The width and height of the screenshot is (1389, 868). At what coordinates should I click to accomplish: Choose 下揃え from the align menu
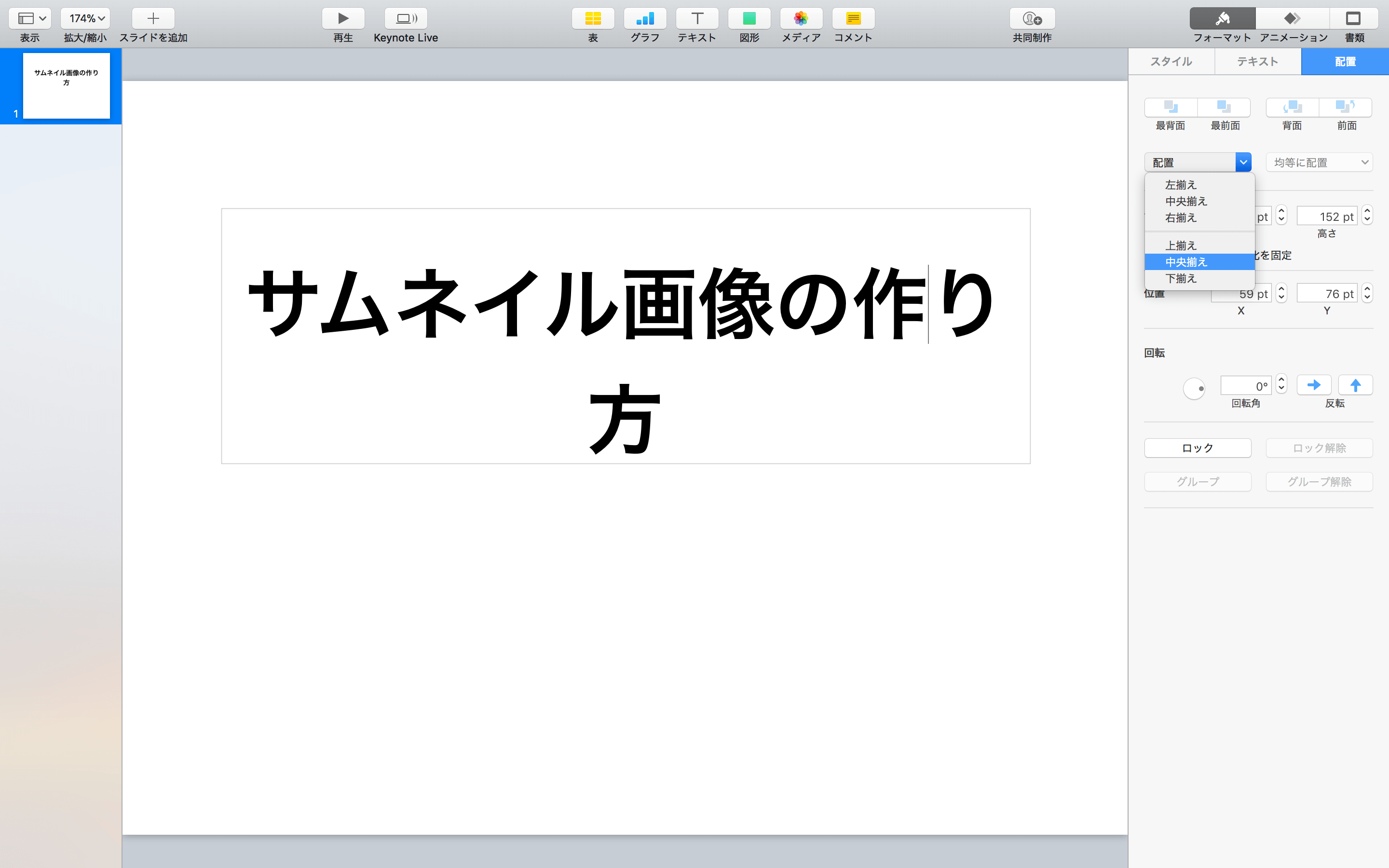click(x=1199, y=278)
